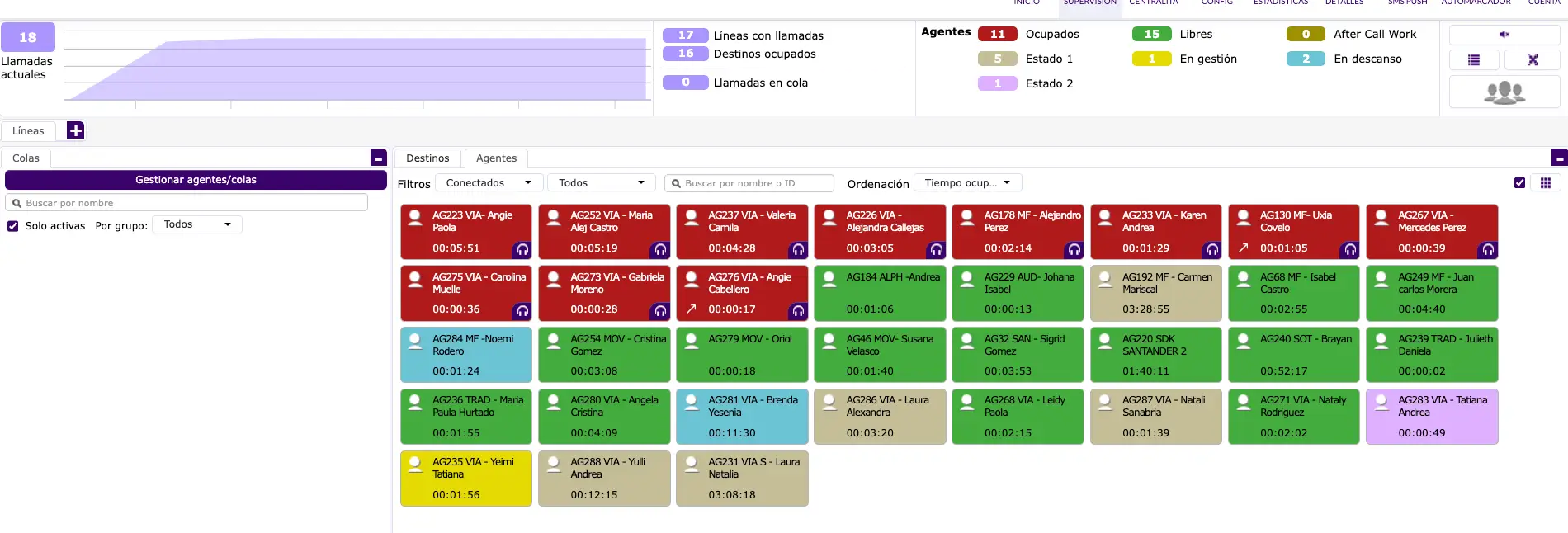This screenshot has width=1568, height=533.
Task: Focus the Buscar por nombre o ID field
Action: pyautogui.click(x=749, y=183)
